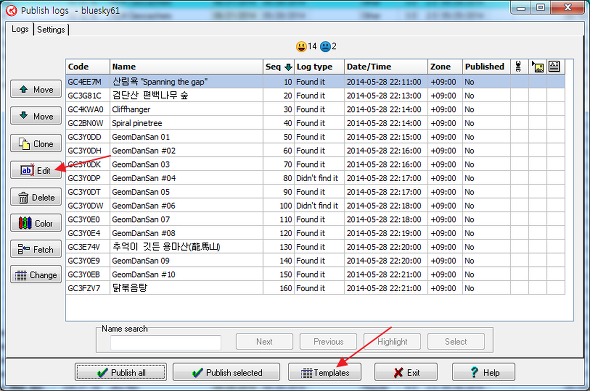This screenshot has height=391, width=590.
Task: Click the application icon in title bar
Action: point(12,11)
